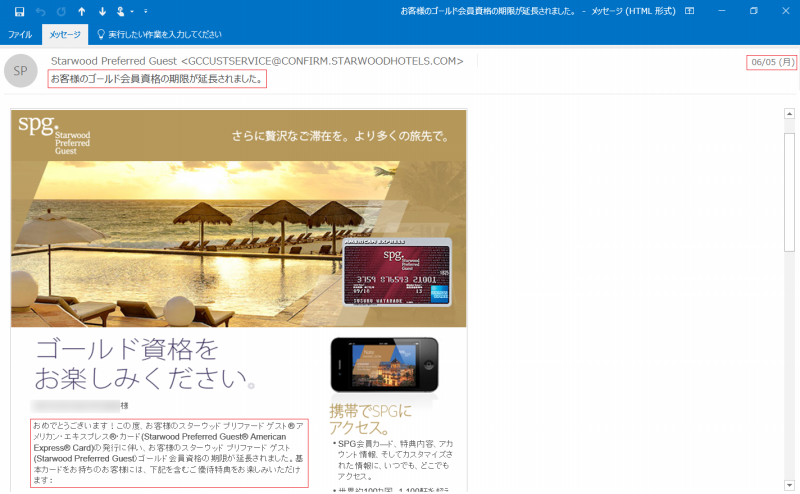Click the sender name Starwood Preferred Guest

tap(114, 61)
